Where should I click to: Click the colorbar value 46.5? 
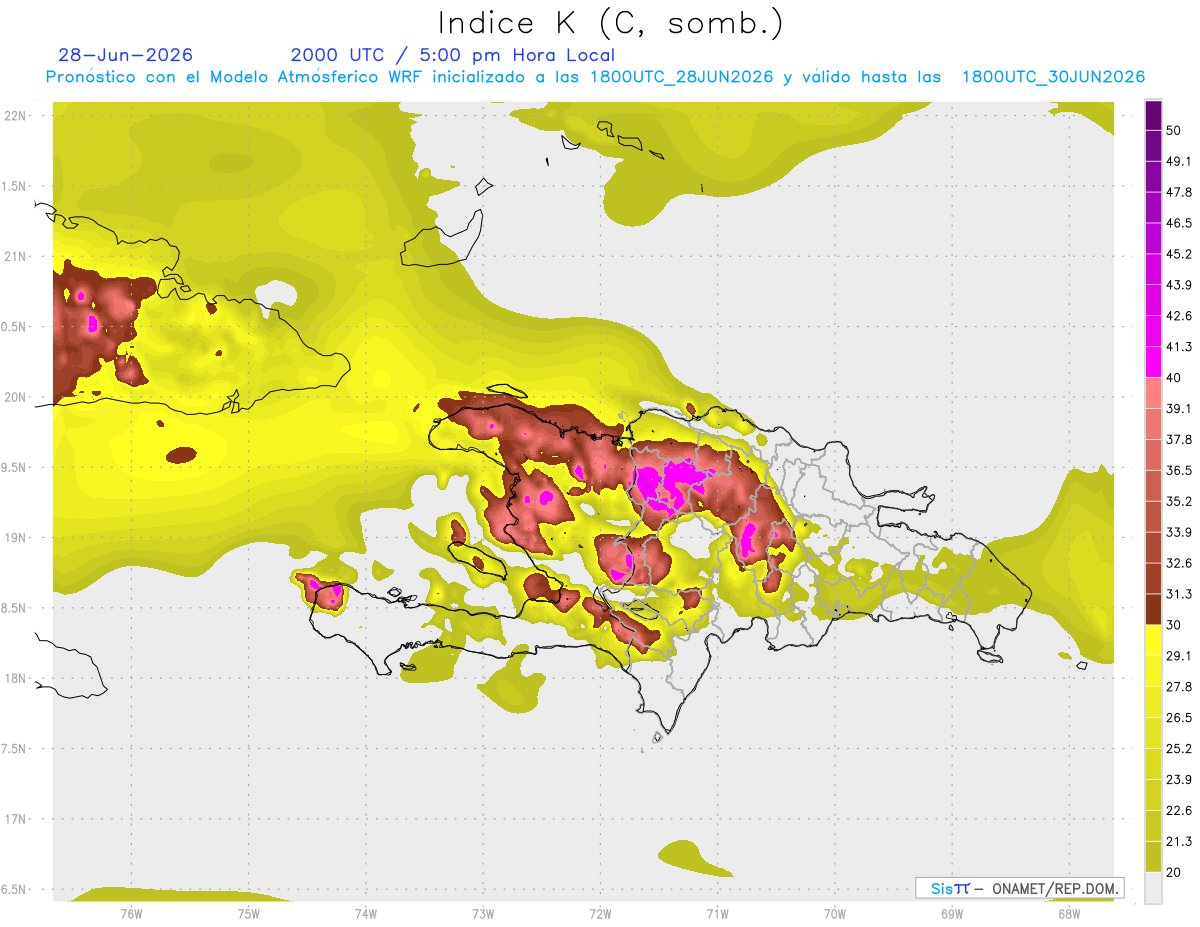click(x=1179, y=224)
